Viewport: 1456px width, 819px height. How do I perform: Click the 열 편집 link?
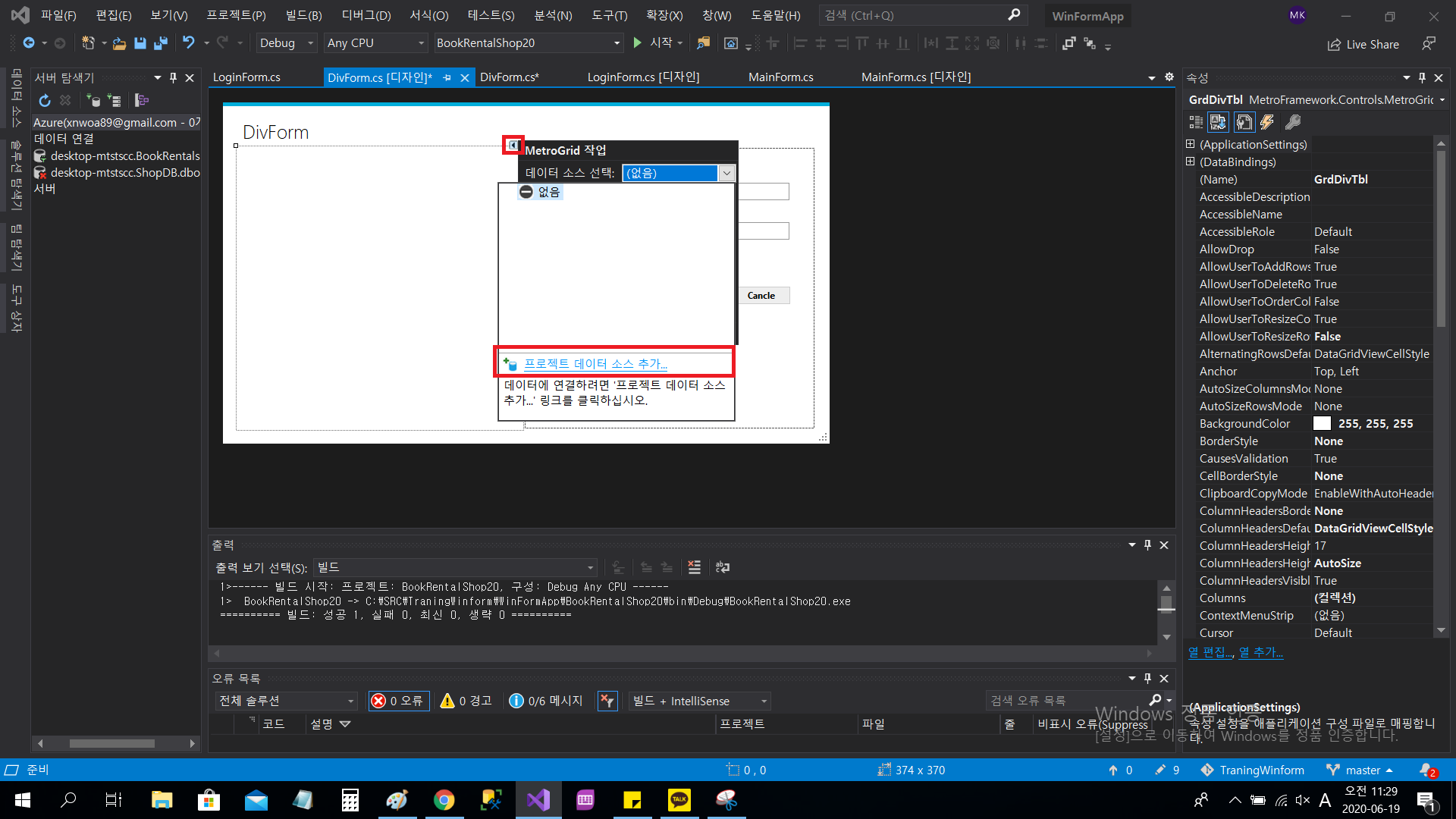(x=1210, y=652)
